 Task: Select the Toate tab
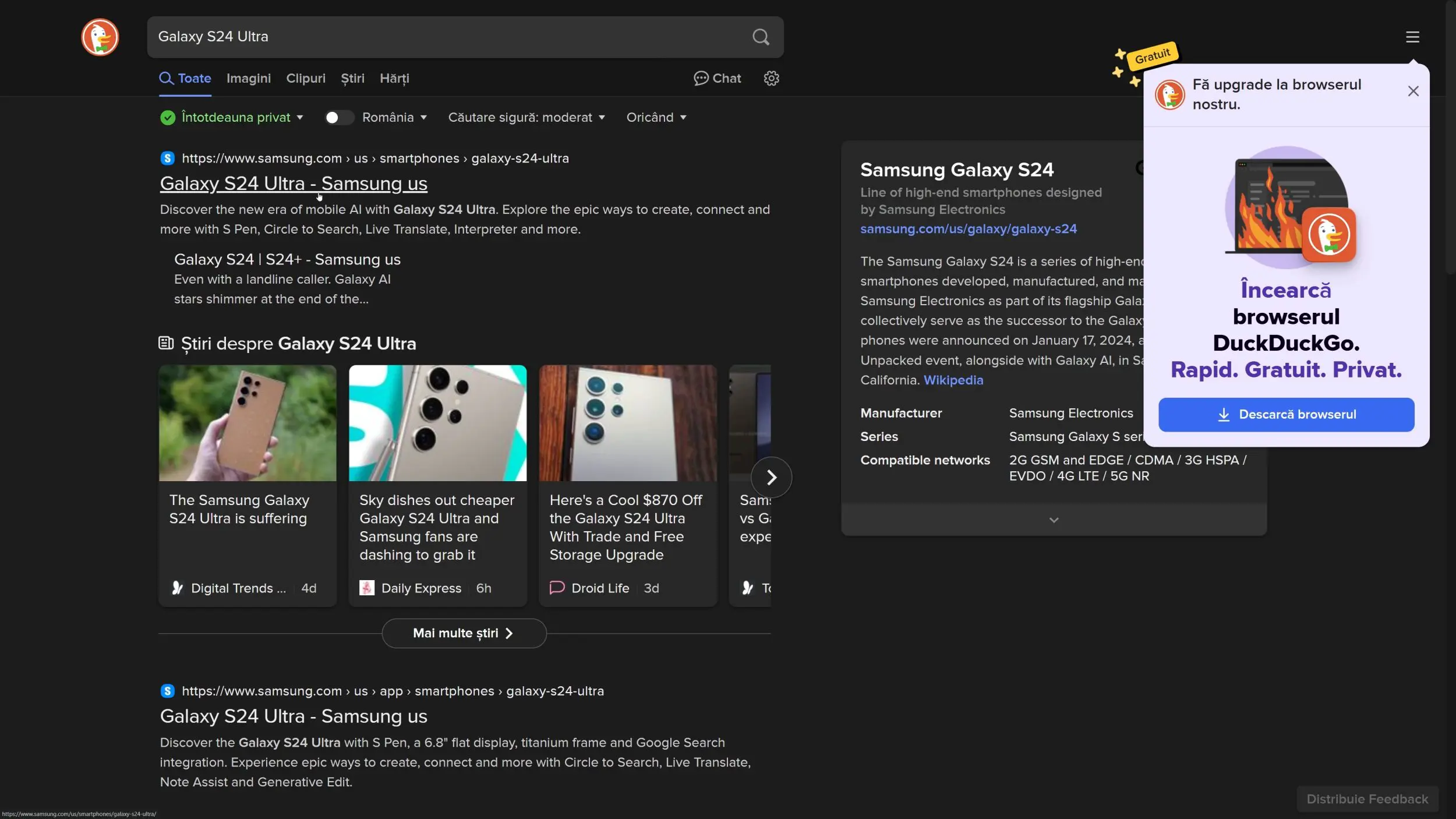click(x=185, y=79)
